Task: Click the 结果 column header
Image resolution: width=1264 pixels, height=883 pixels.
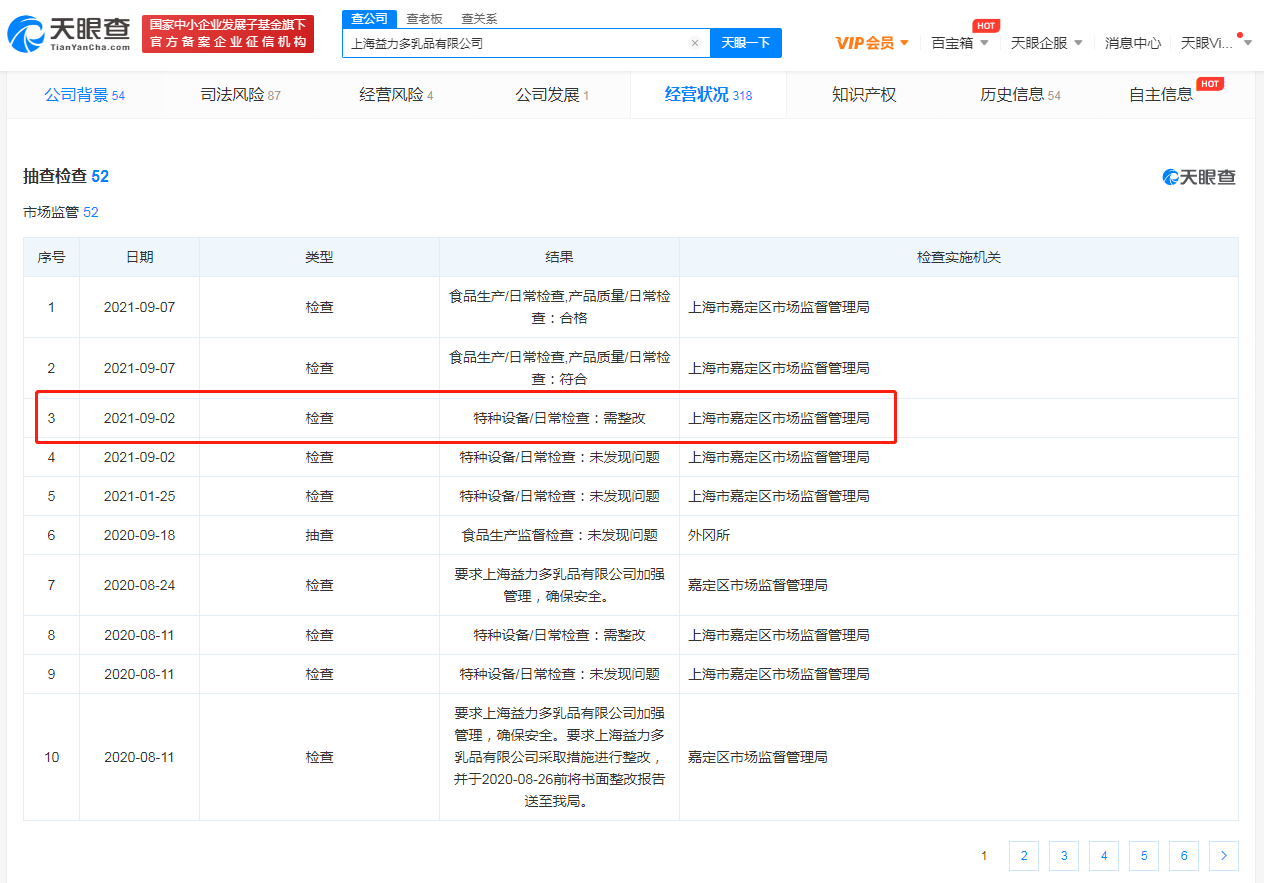Action: pos(560,257)
